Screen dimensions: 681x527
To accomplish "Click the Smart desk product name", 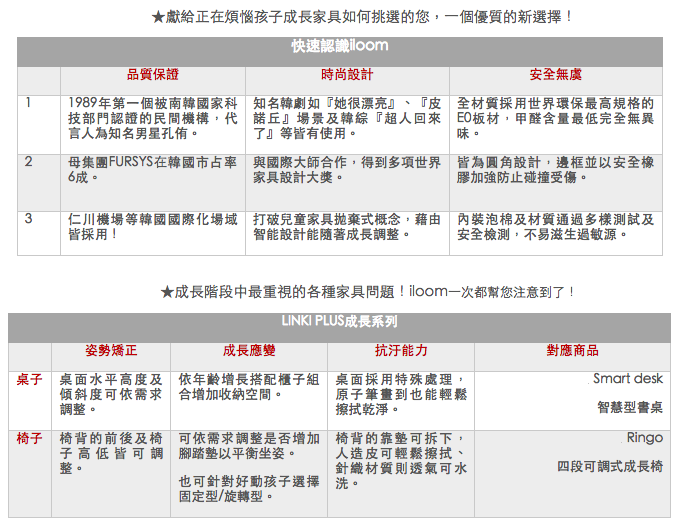I will point(628,378).
